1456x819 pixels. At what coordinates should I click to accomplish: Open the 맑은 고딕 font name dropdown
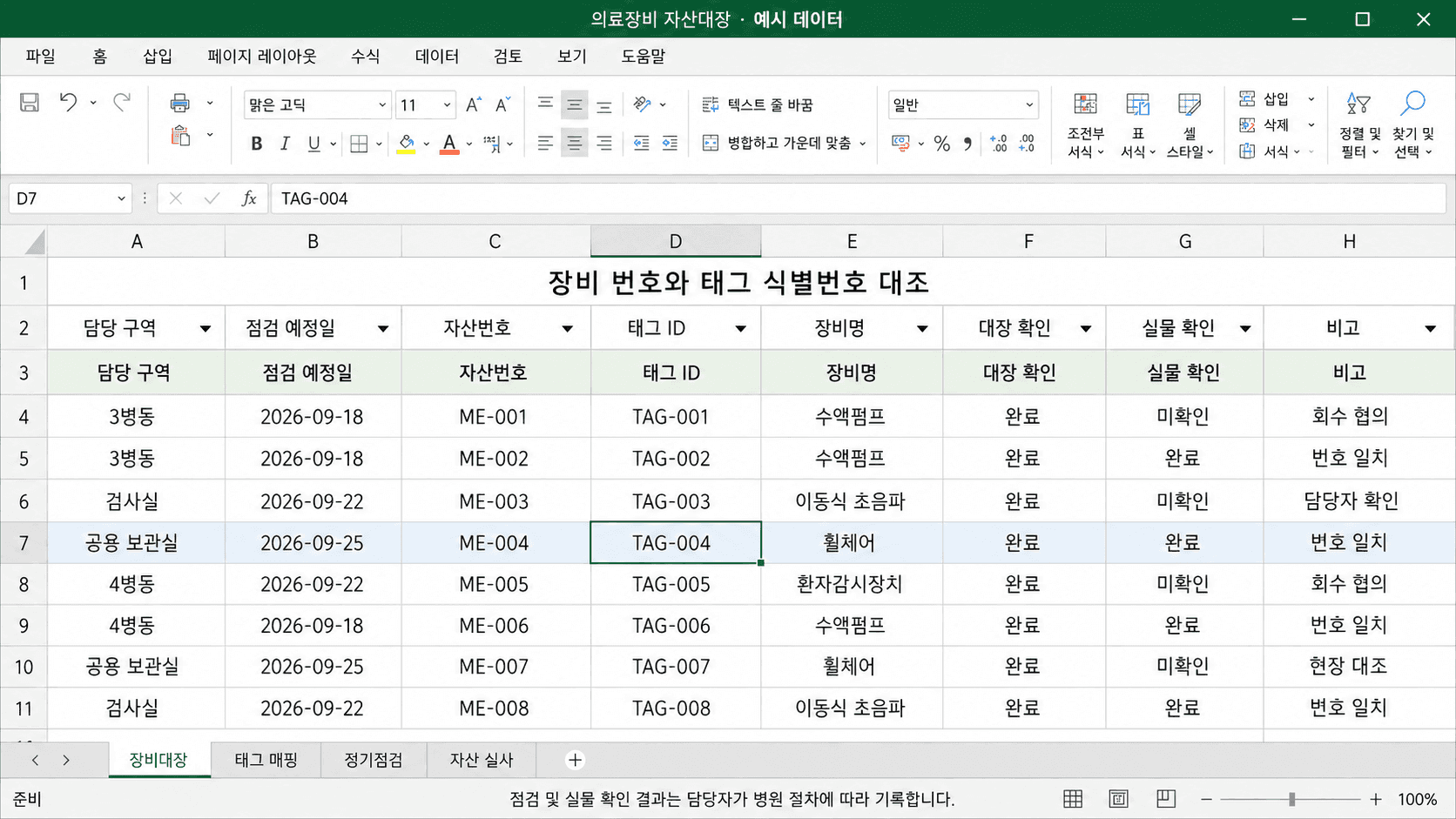[381, 105]
